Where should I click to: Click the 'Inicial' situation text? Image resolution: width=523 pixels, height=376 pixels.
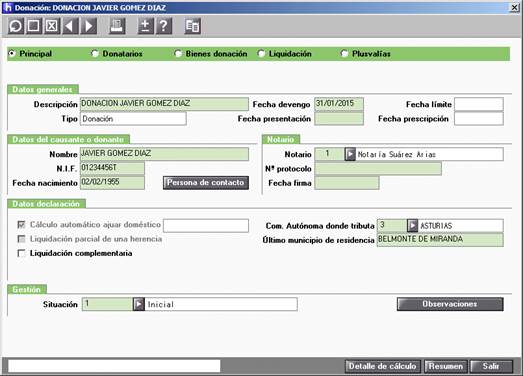(160, 305)
